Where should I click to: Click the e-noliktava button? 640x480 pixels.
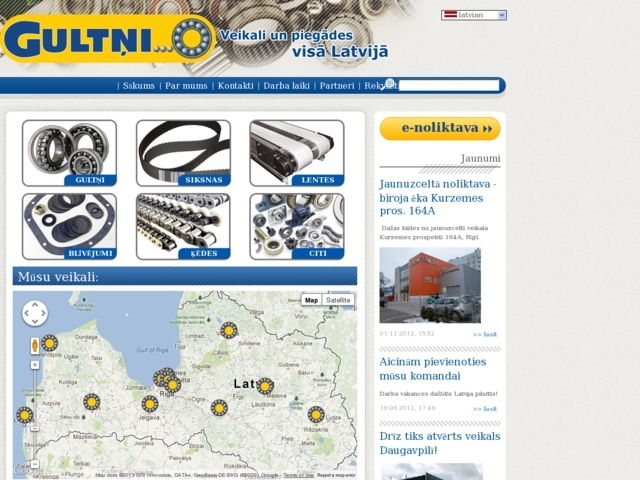(x=440, y=129)
